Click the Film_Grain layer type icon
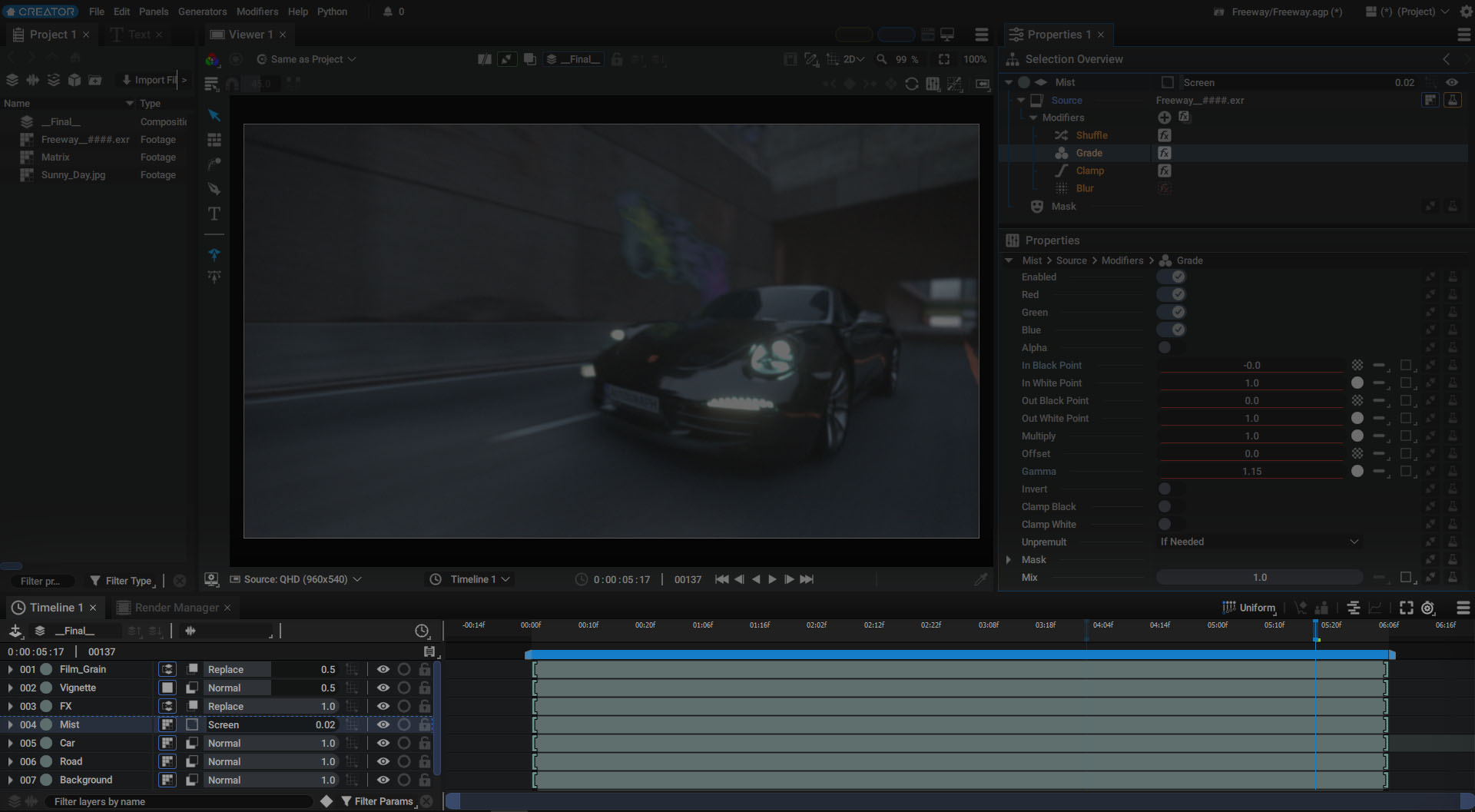Viewport: 1475px width, 812px height. pyautogui.click(x=167, y=669)
